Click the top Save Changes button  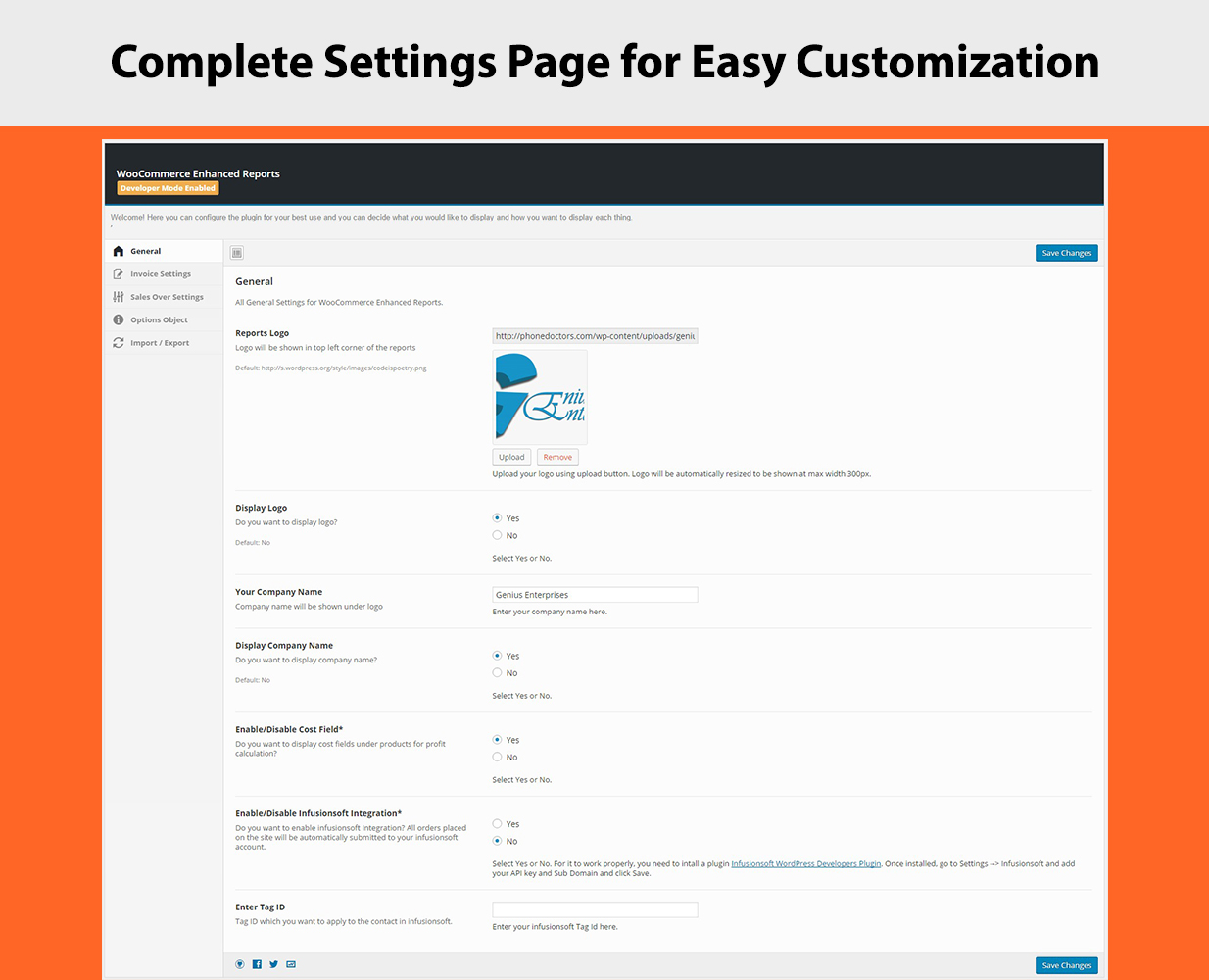(1067, 253)
